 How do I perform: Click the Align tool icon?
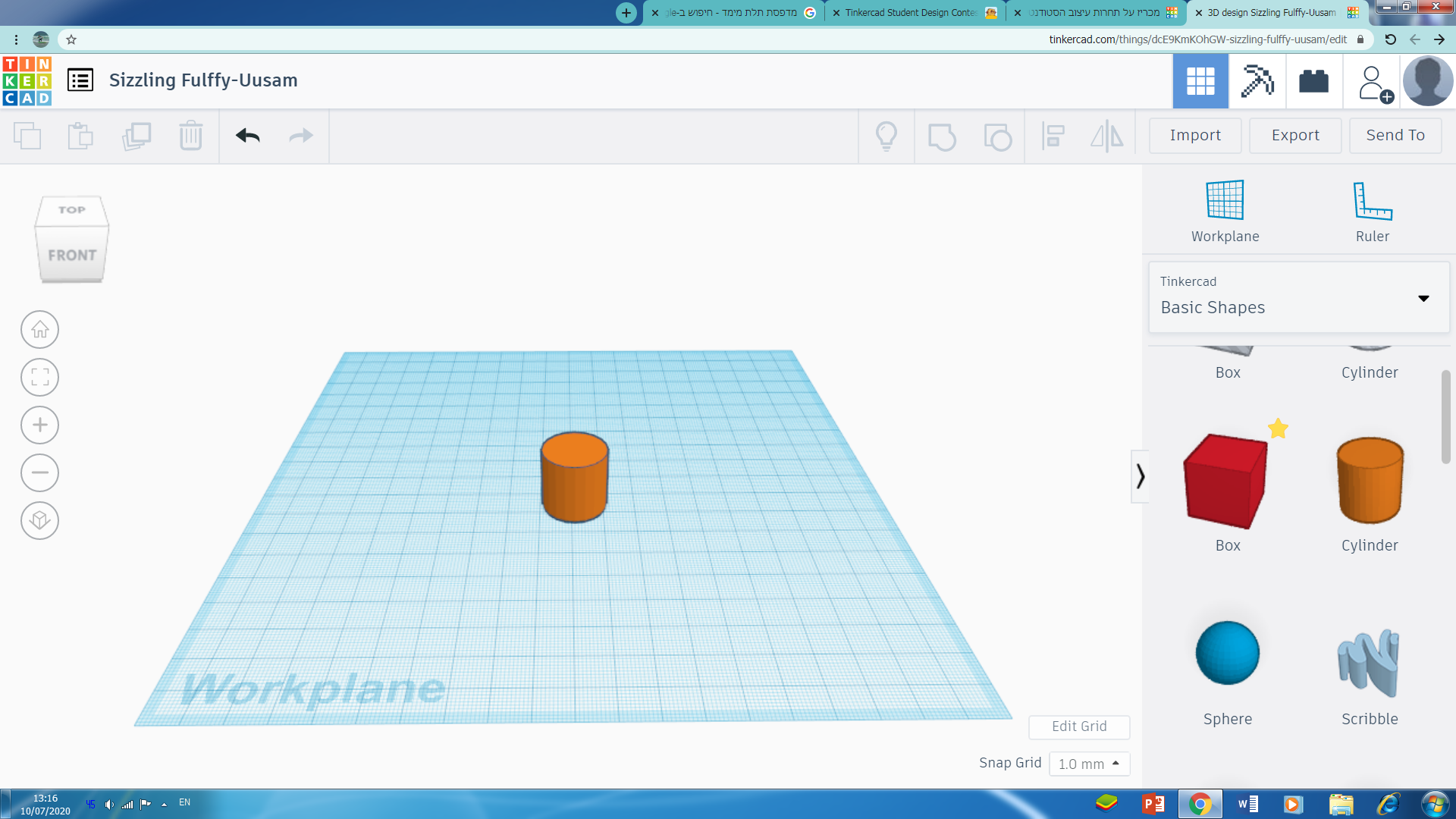[x=1053, y=136]
